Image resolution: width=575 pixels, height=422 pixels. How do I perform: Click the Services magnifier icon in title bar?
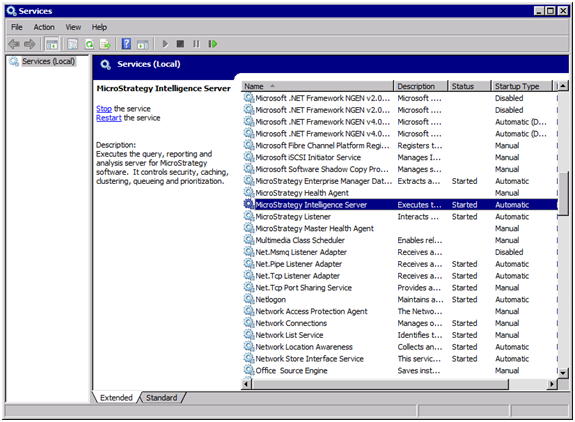(x=12, y=11)
